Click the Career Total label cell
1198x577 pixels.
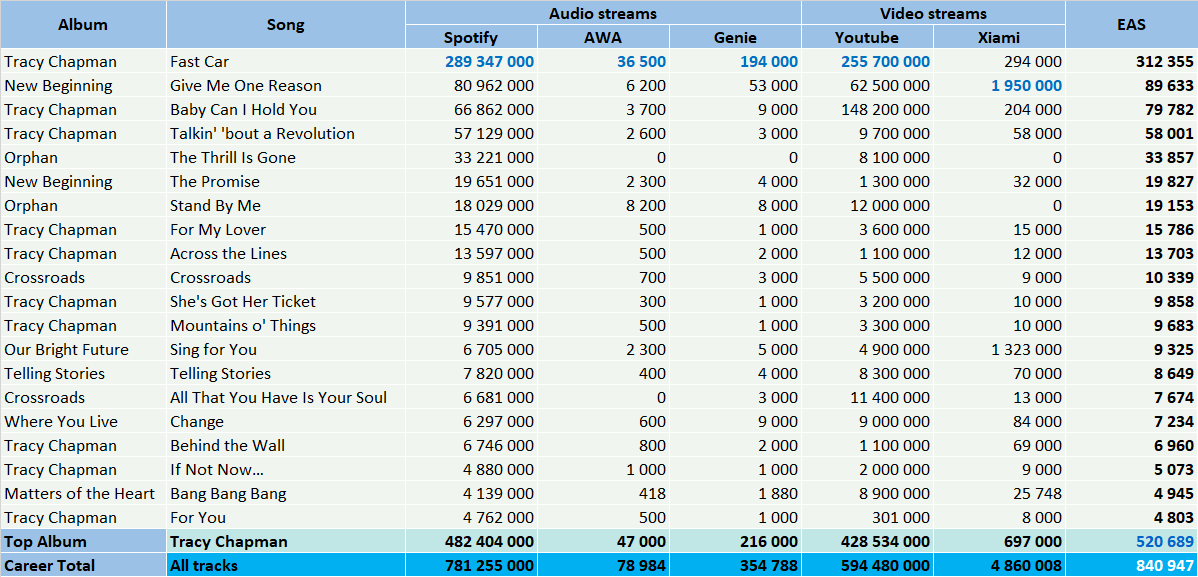(83, 566)
